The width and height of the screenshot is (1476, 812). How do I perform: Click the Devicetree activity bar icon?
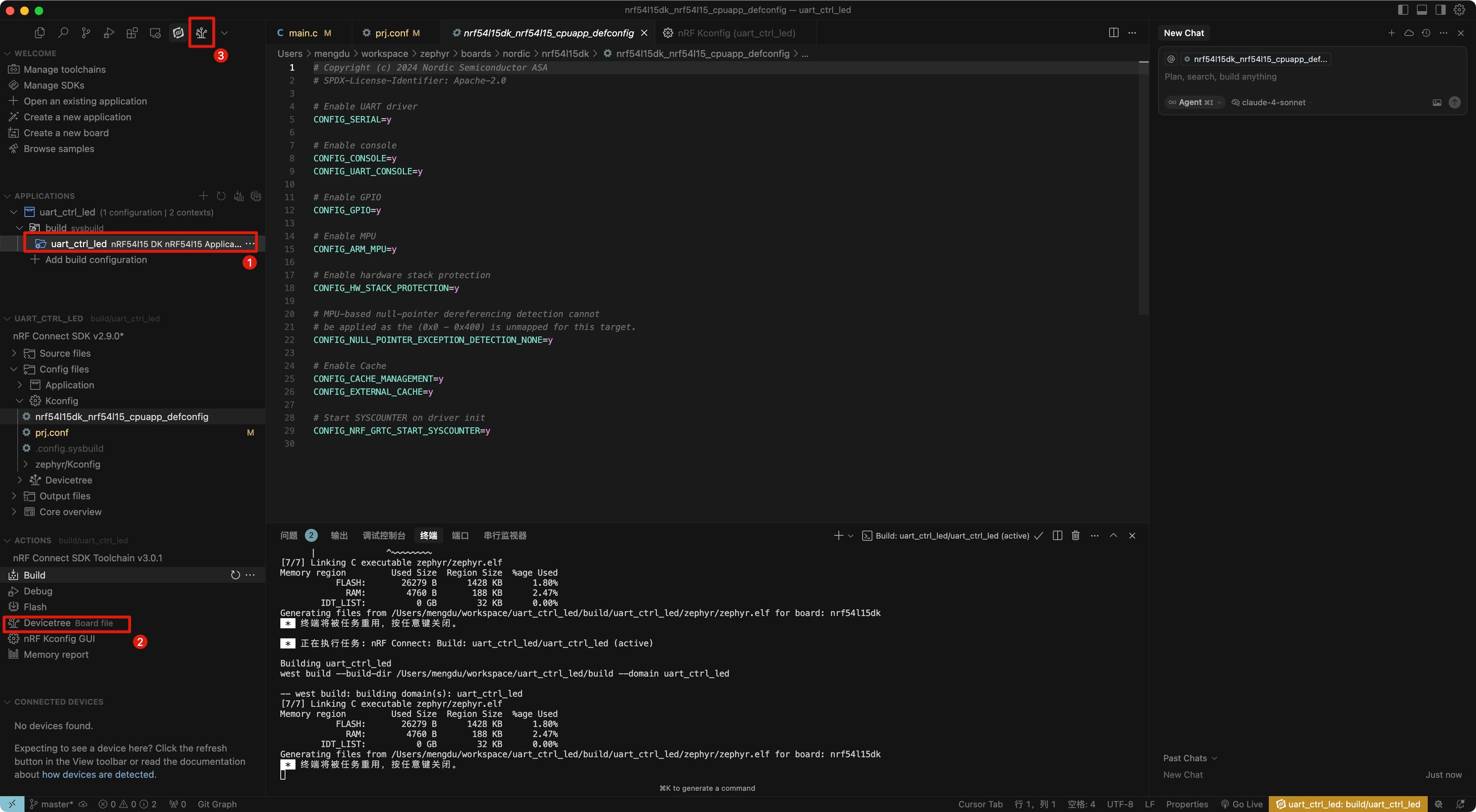click(201, 33)
